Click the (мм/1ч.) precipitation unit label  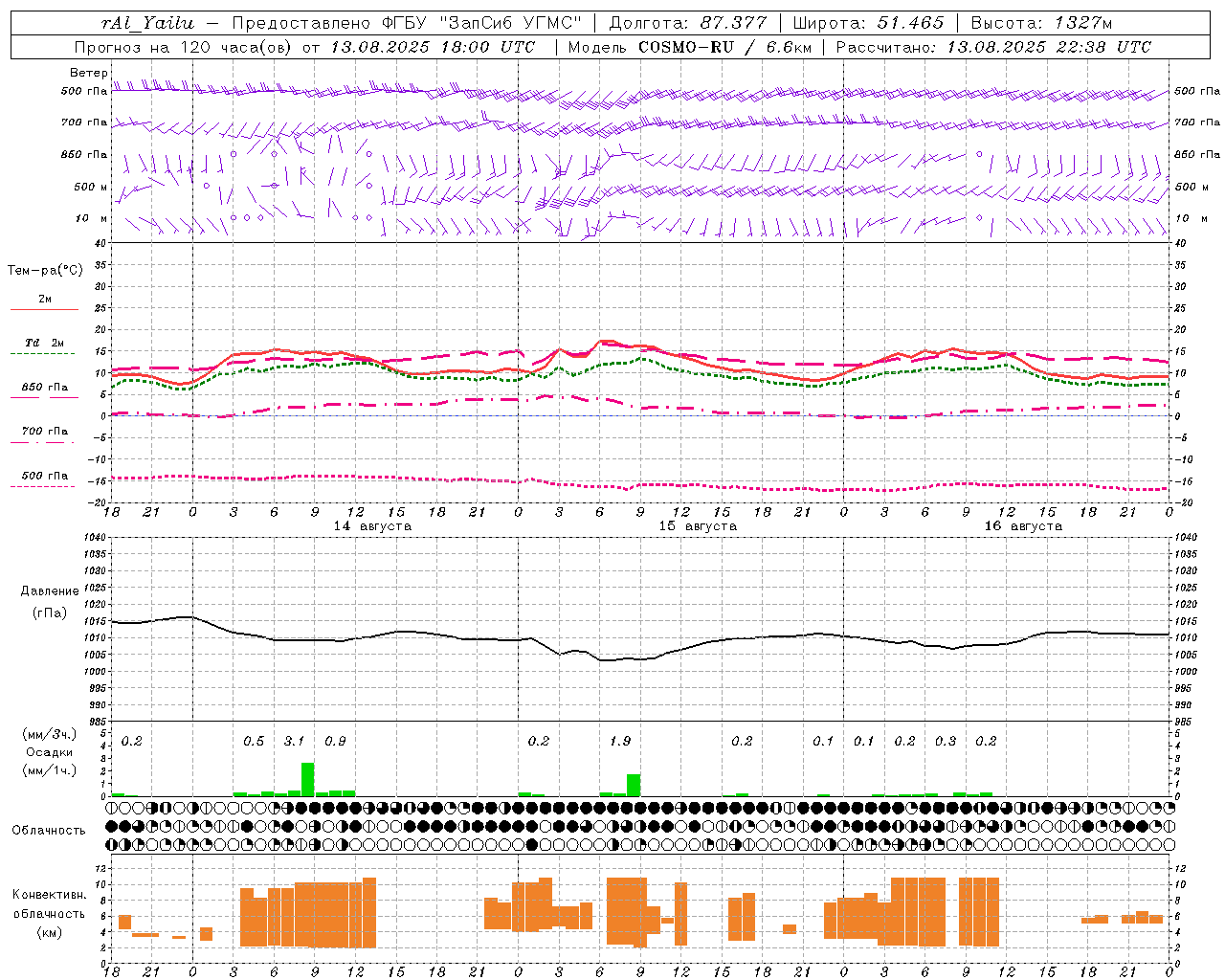(x=49, y=770)
